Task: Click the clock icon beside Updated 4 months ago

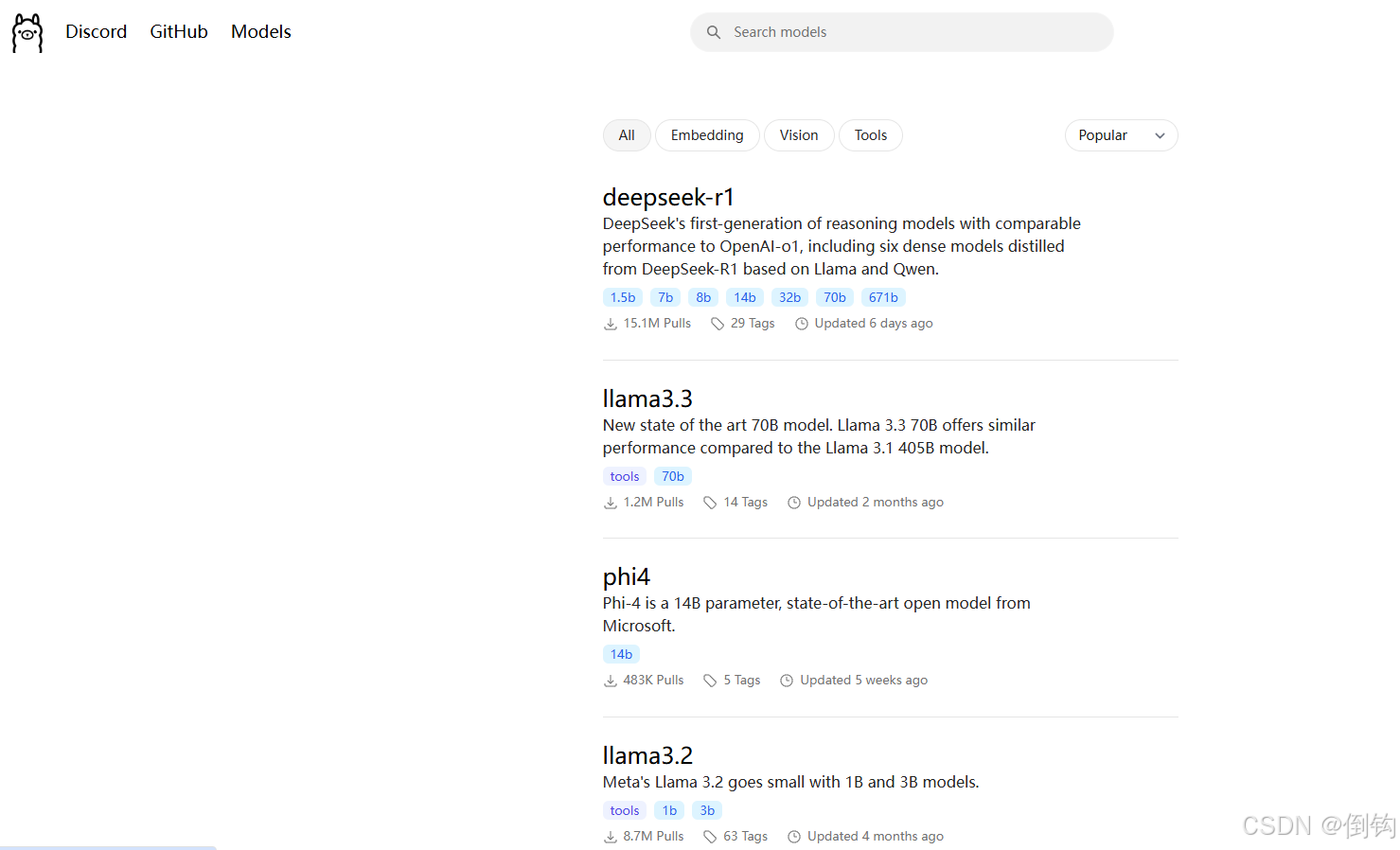Action: [794, 837]
